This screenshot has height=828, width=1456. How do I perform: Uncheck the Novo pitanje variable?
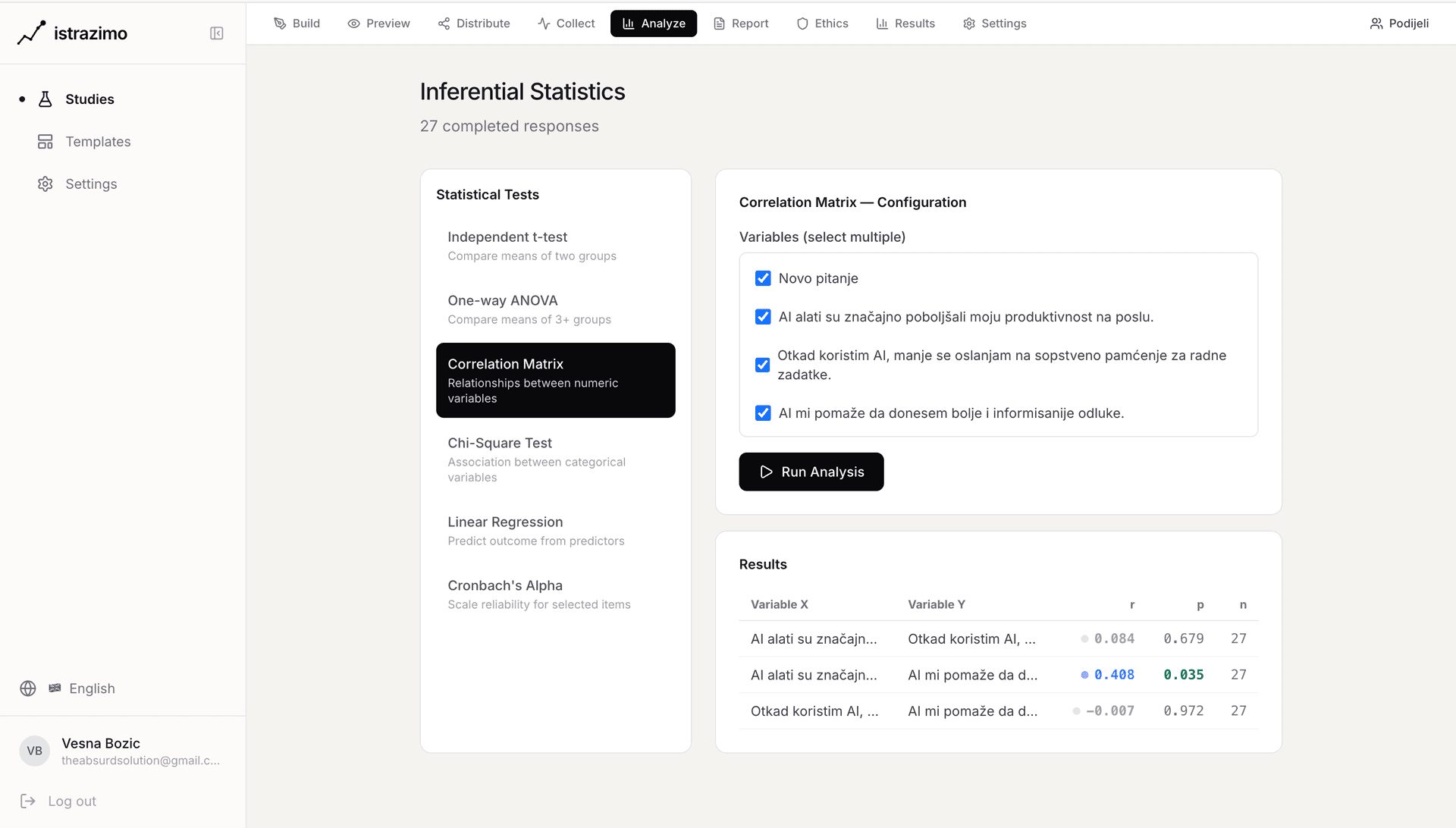pyautogui.click(x=763, y=278)
